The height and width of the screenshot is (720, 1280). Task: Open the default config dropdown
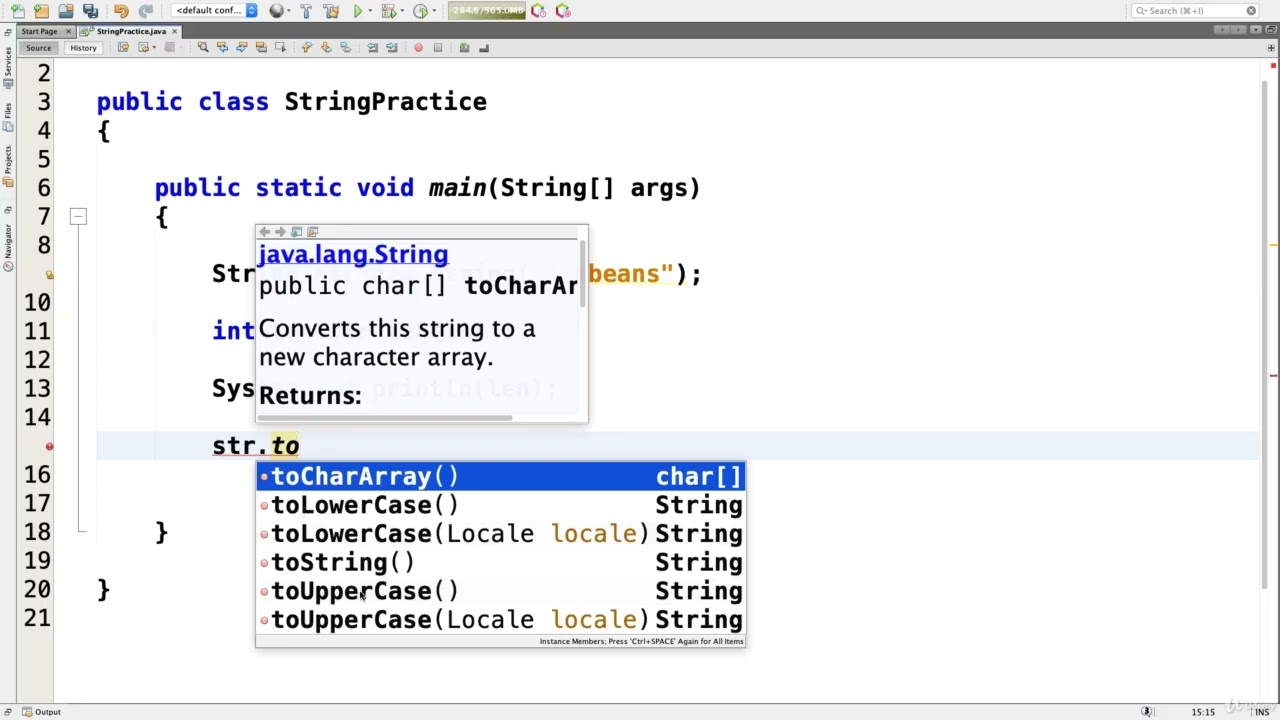click(215, 11)
